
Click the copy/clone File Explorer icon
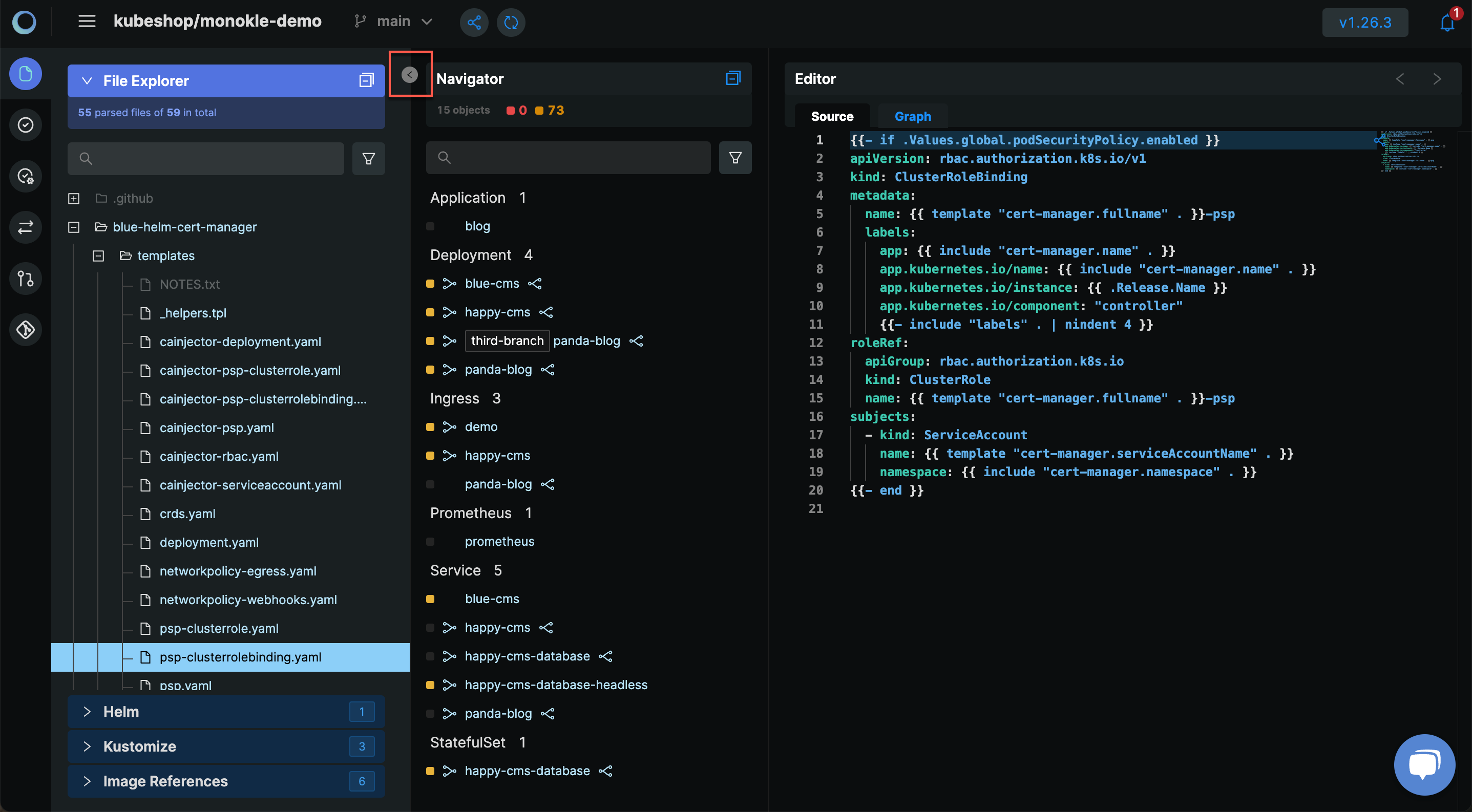[x=365, y=80]
